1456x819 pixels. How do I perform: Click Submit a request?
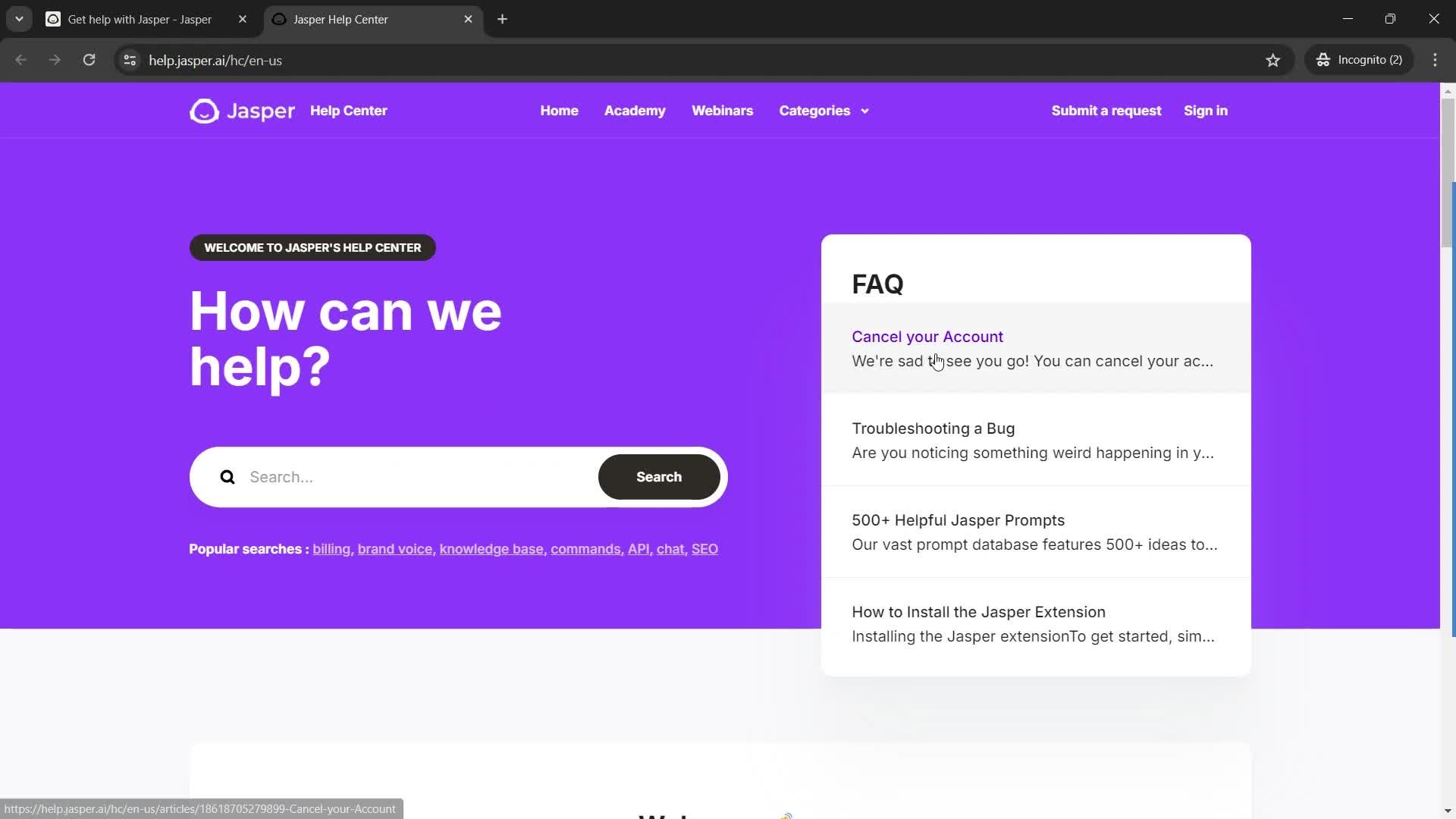click(1106, 111)
